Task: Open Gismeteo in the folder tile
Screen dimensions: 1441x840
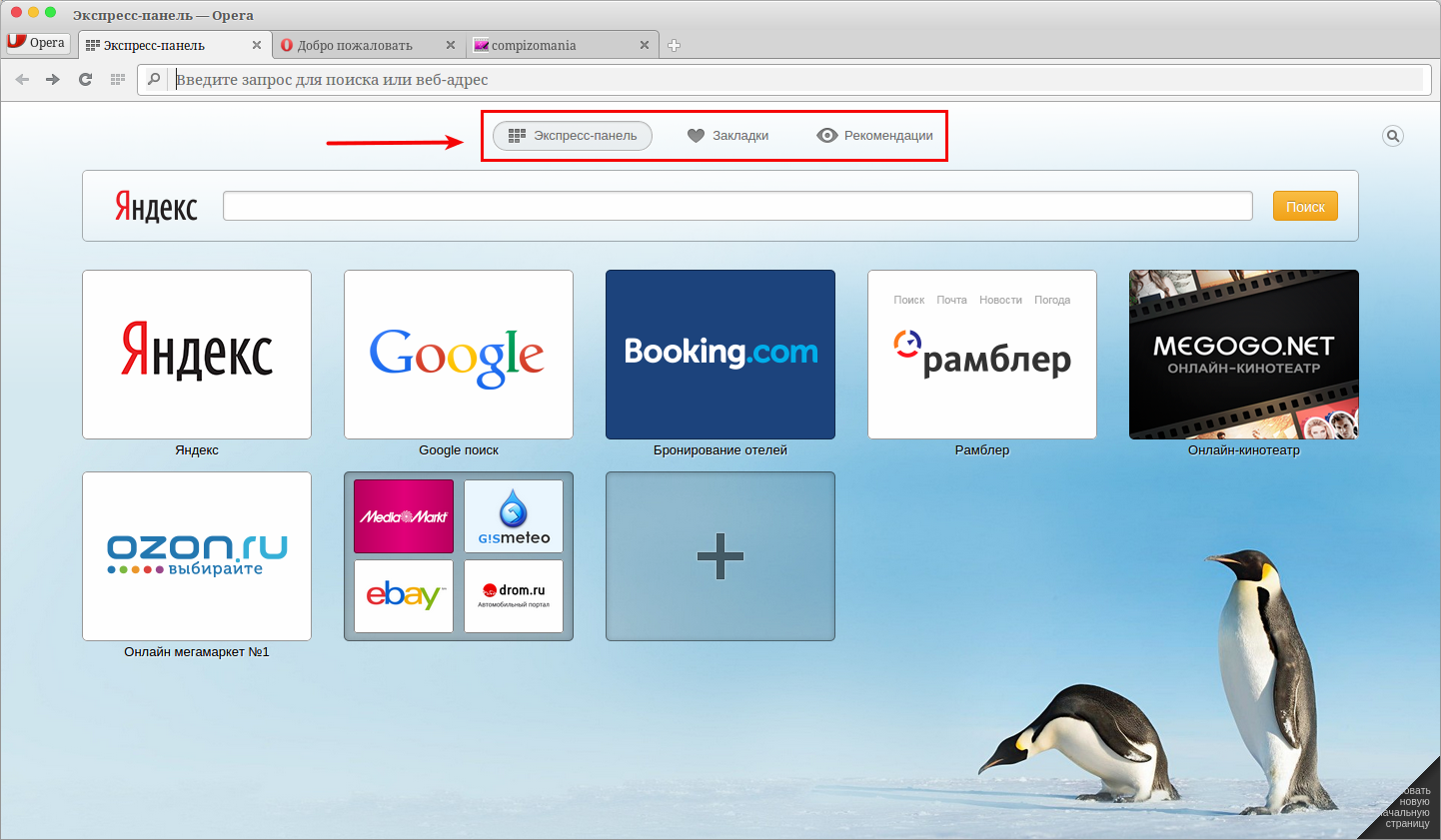Action: point(514,516)
